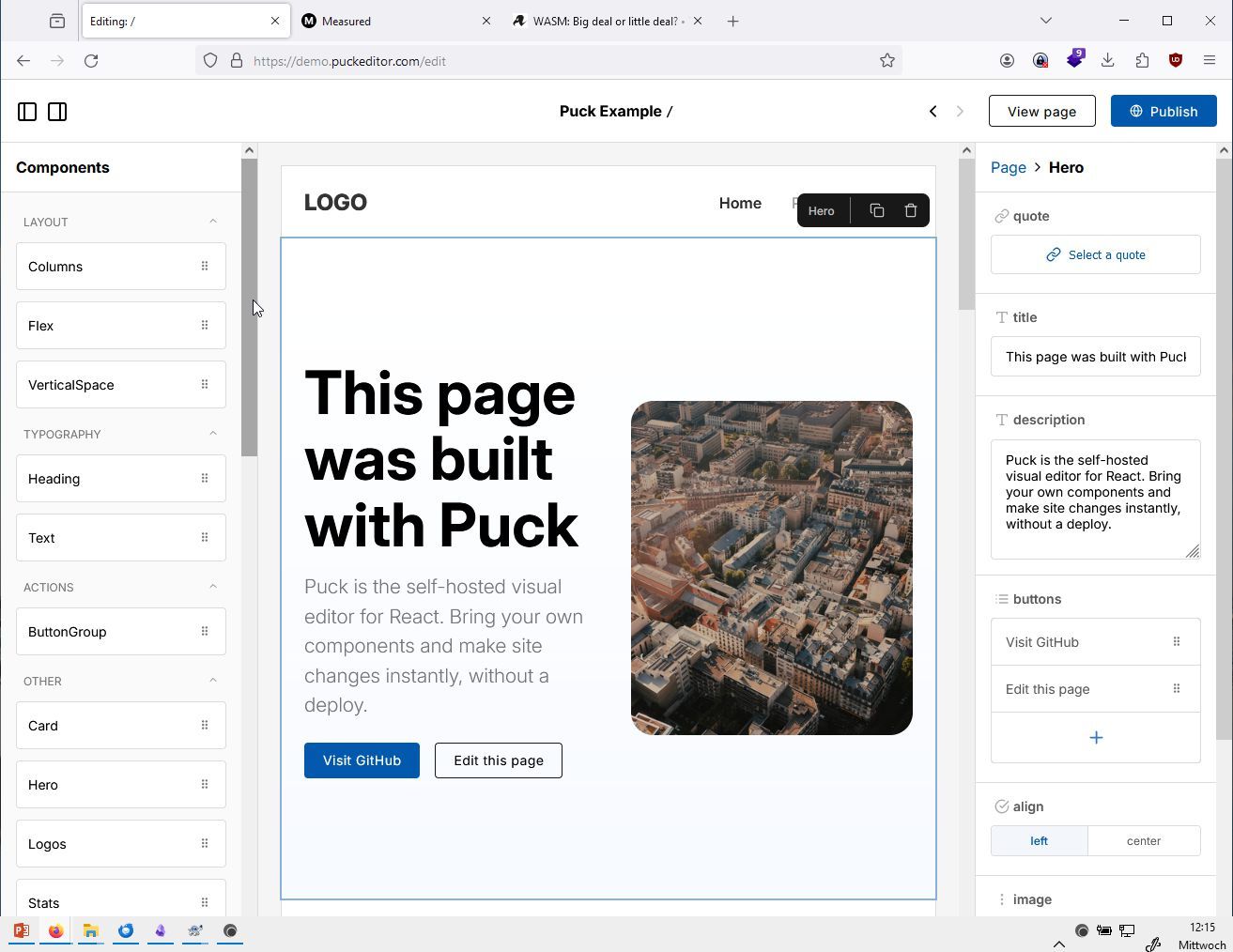1233x952 pixels.
Task: Click the city aerial hero image
Action: (x=772, y=568)
